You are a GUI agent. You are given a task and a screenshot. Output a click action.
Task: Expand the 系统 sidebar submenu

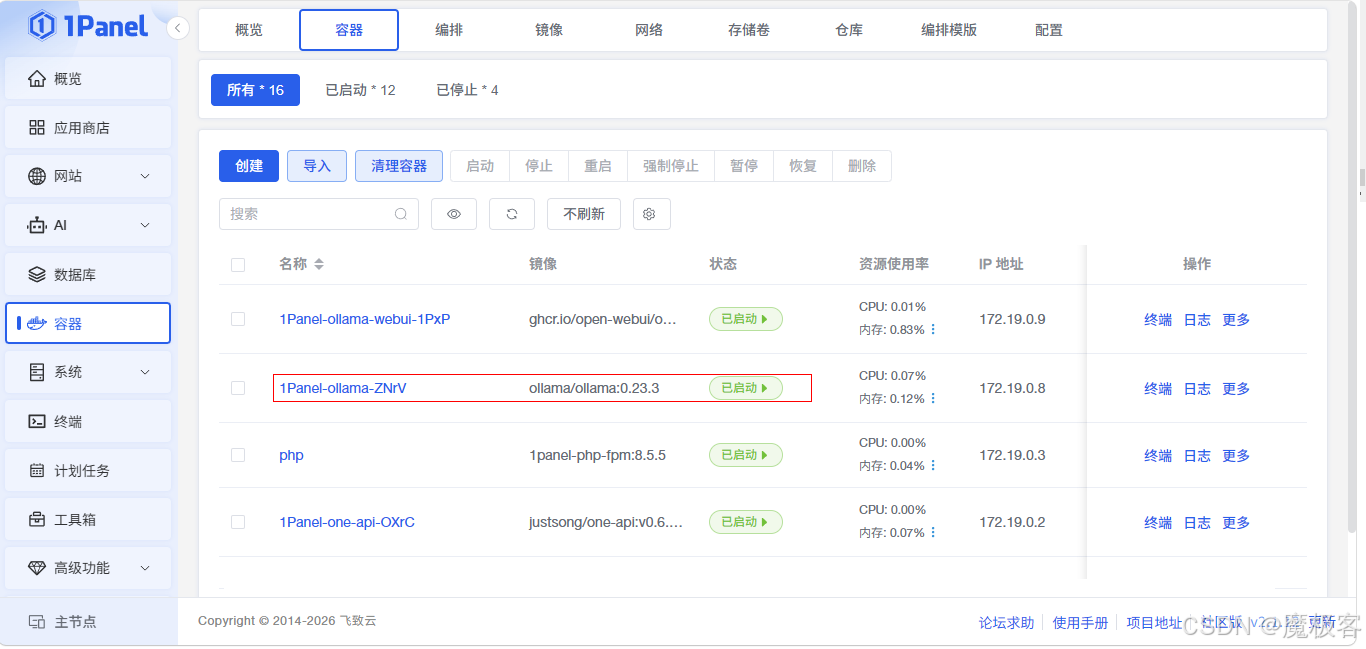click(x=145, y=372)
